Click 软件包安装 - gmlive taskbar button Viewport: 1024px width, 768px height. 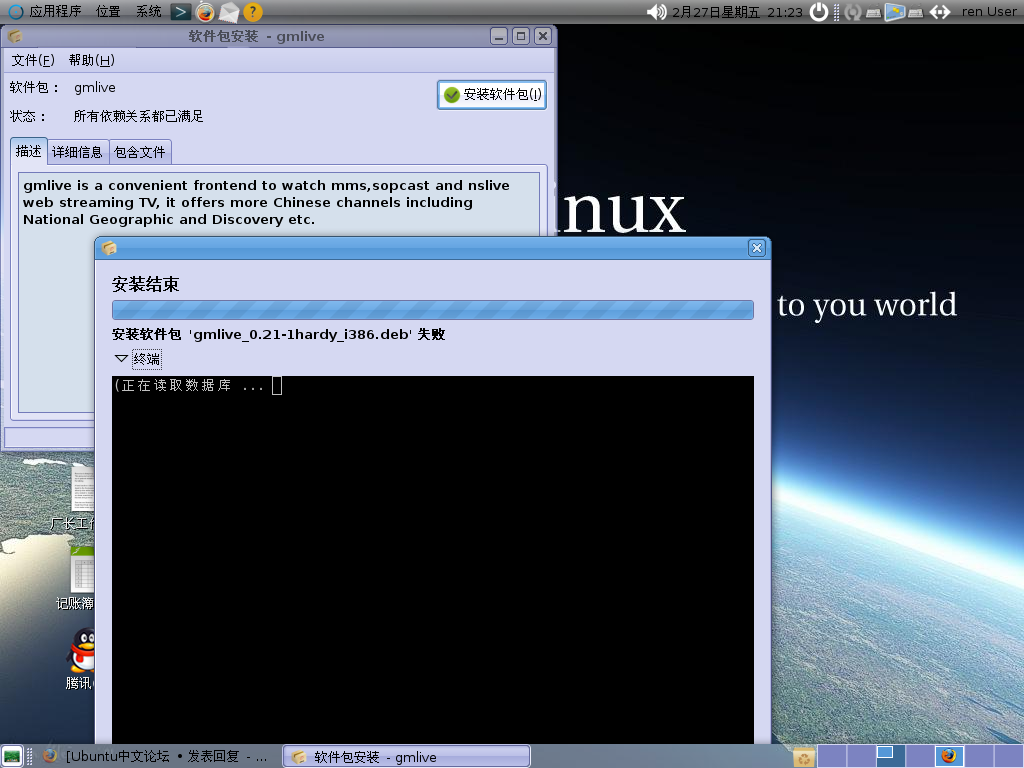tap(406, 757)
